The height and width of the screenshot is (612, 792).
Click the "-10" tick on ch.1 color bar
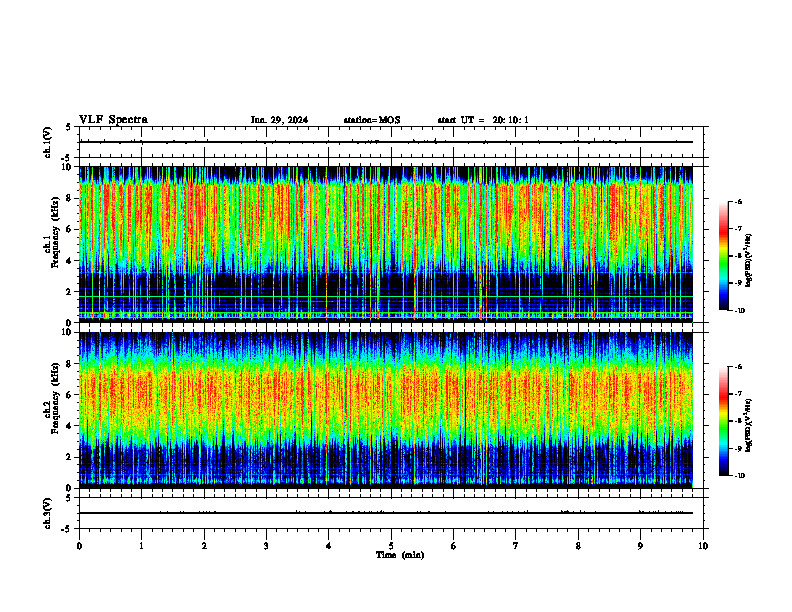(740, 311)
